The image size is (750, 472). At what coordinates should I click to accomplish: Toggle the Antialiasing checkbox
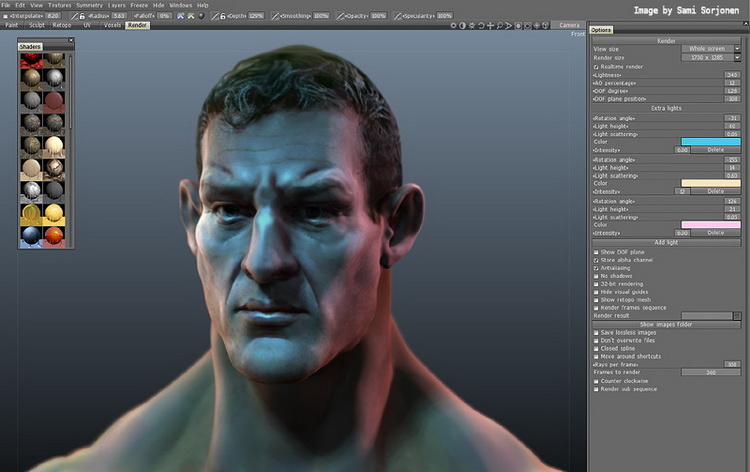[x=596, y=268]
